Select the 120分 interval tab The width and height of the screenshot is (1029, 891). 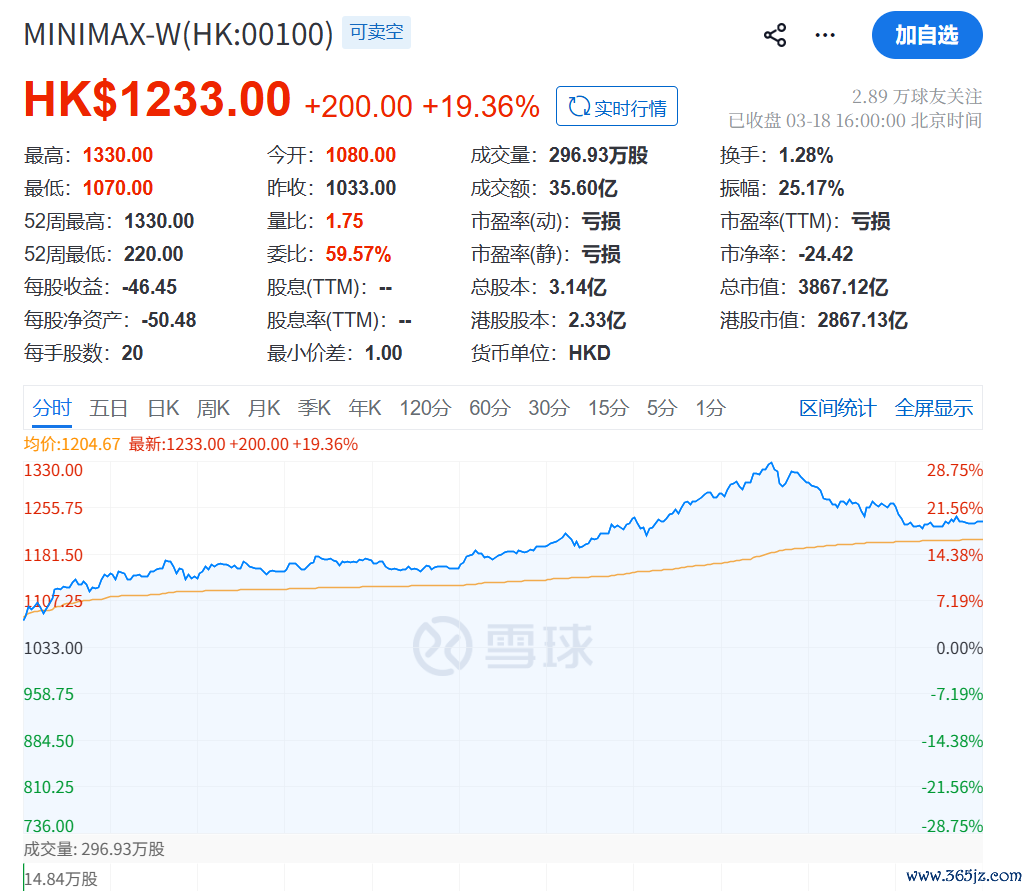point(425,408)
